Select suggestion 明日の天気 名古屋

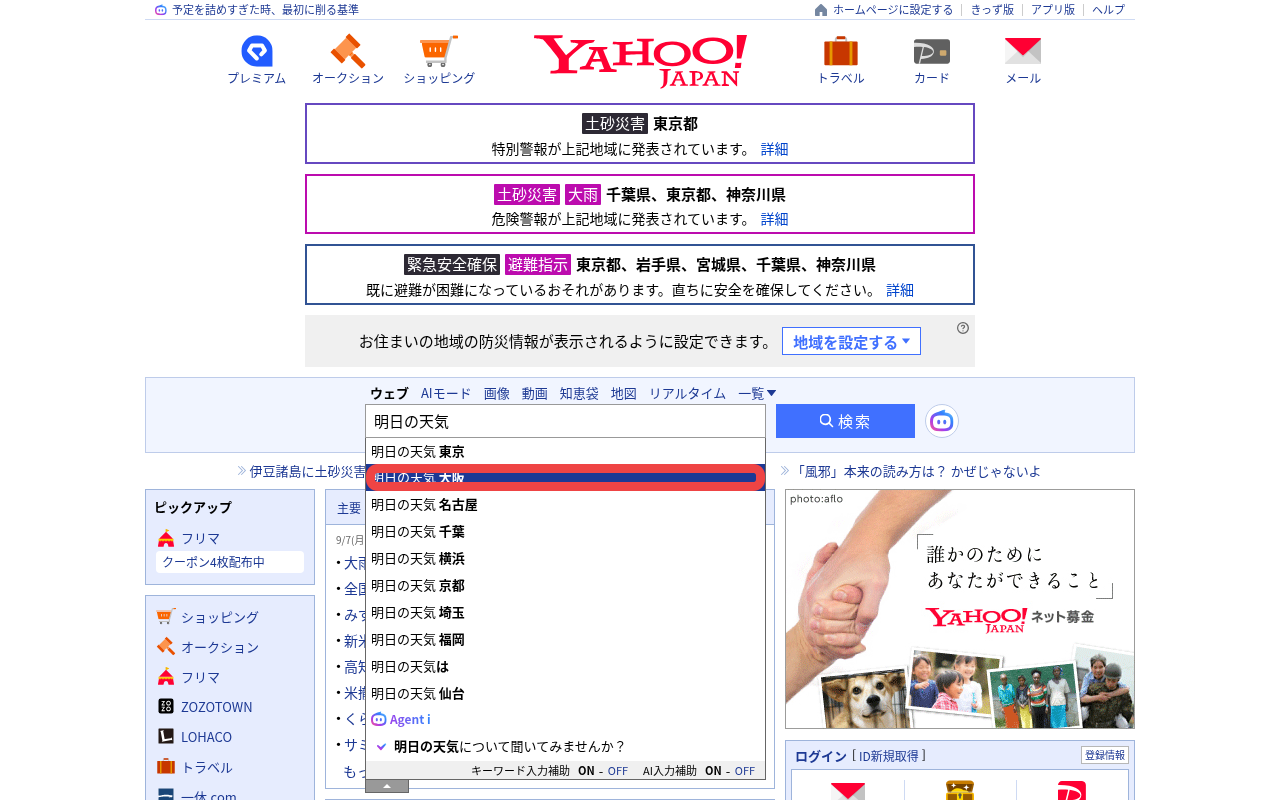(565, 505)
